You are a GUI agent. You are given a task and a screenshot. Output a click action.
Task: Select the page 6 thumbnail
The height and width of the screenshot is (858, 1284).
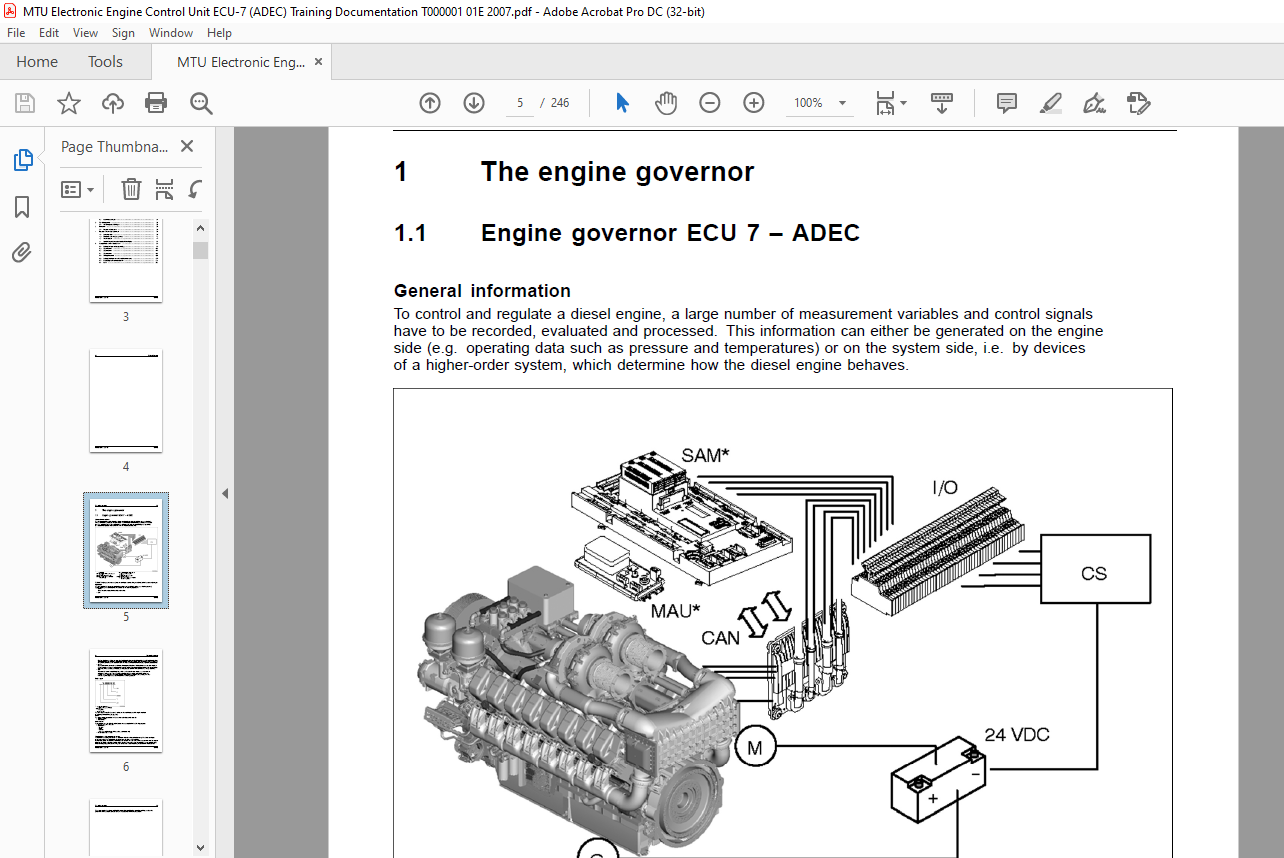pos(126,700)
